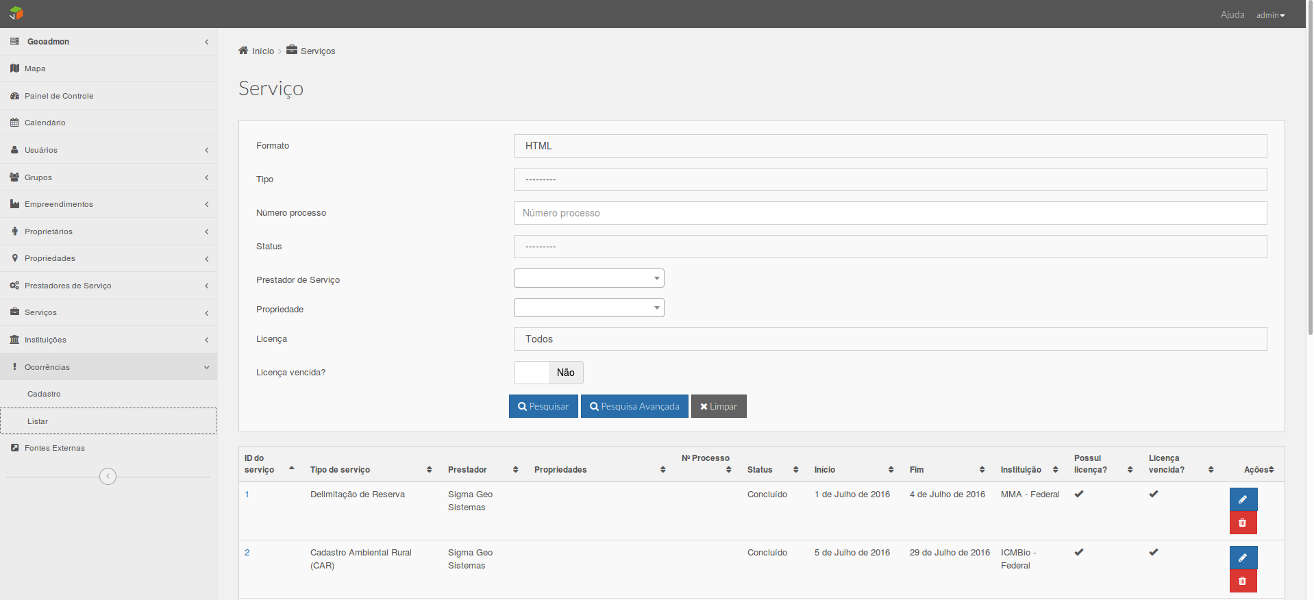The width and height of the screenshot is (1314, 600).
Task: Expand the Instituições sidebar section
Action: pos(108,339)
